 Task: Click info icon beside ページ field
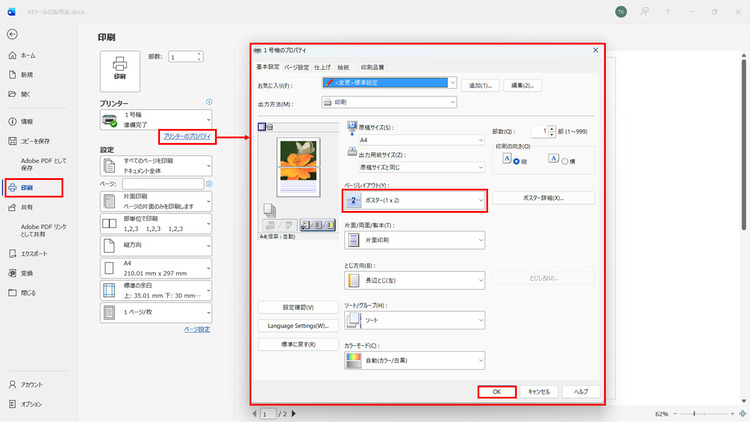click(209, 184)
